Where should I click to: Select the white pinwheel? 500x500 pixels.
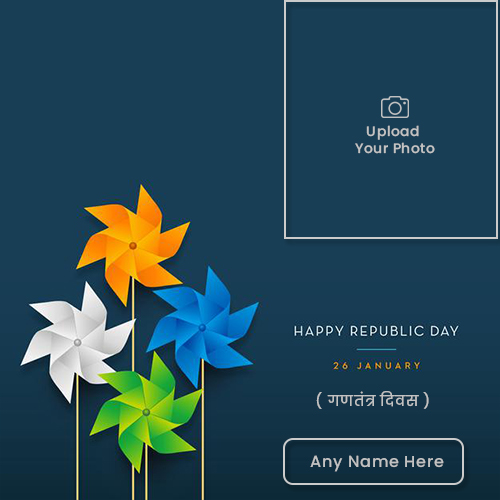click(x=78, y=342)
